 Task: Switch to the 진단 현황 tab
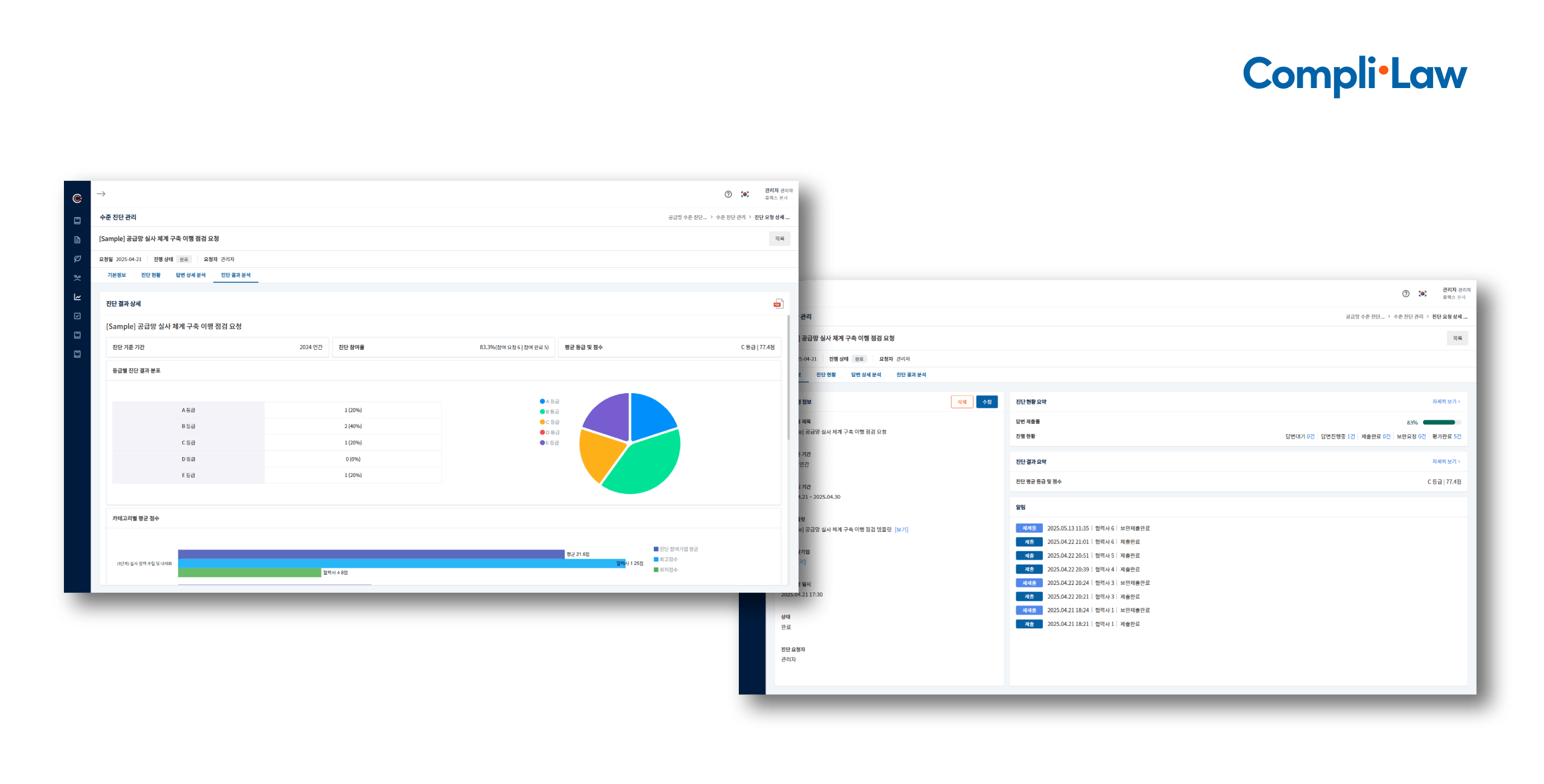point(151,276)
